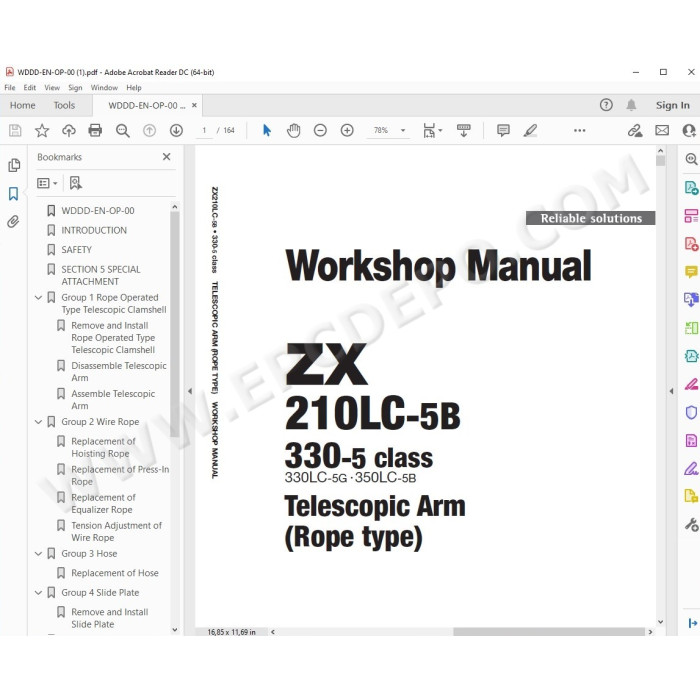Open the Sign menu
Screen dimensions: 700x700
coord(75,88)
